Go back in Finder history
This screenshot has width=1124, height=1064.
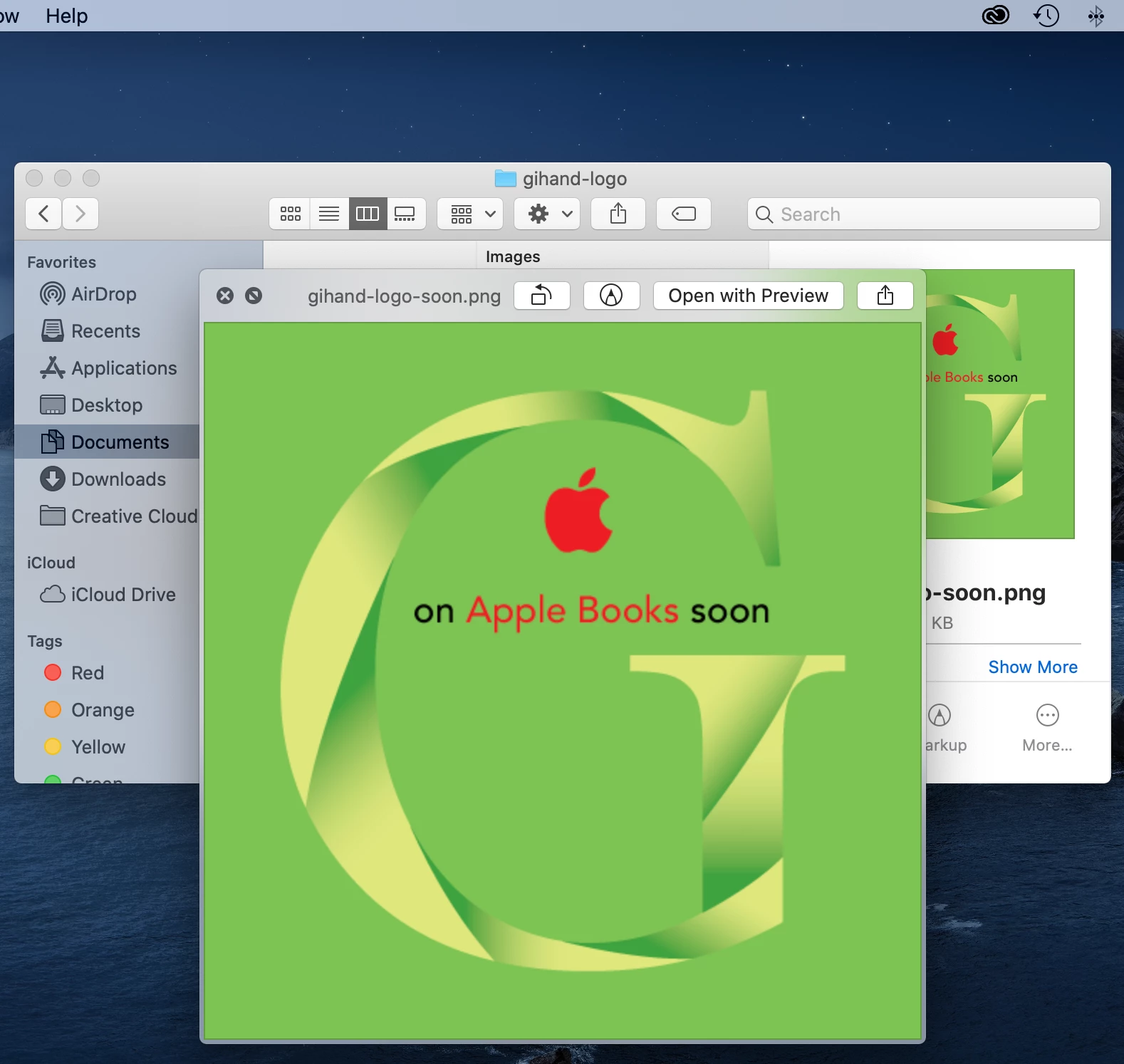tap(43, 214)
